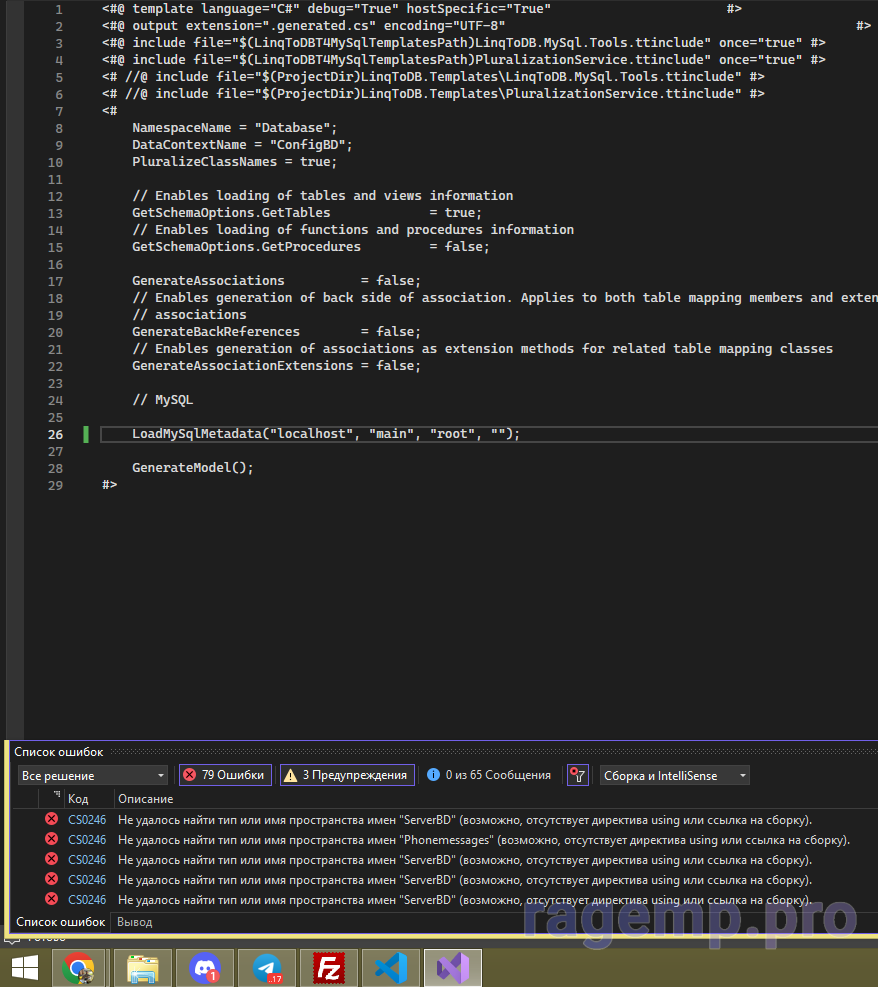This screenshot has width=878, height=987.
Task: Click the Visual Studio taskbar icon
Action: (x=453, y=968)
